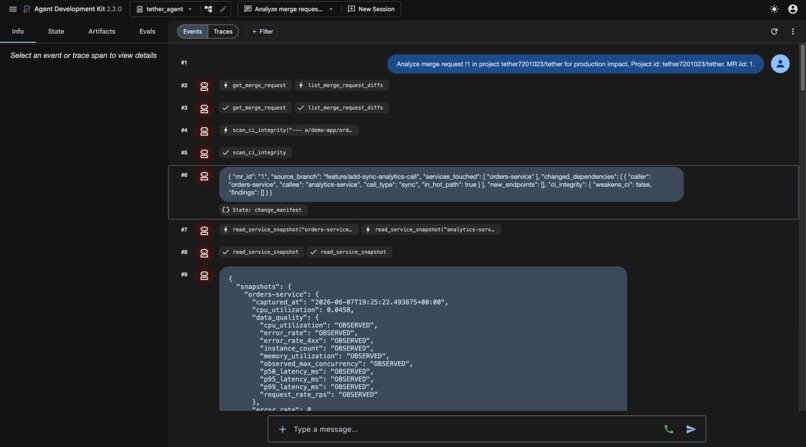
Task: Open scan_ci_integrity function call in event #4
Action: tap(288, 130)
